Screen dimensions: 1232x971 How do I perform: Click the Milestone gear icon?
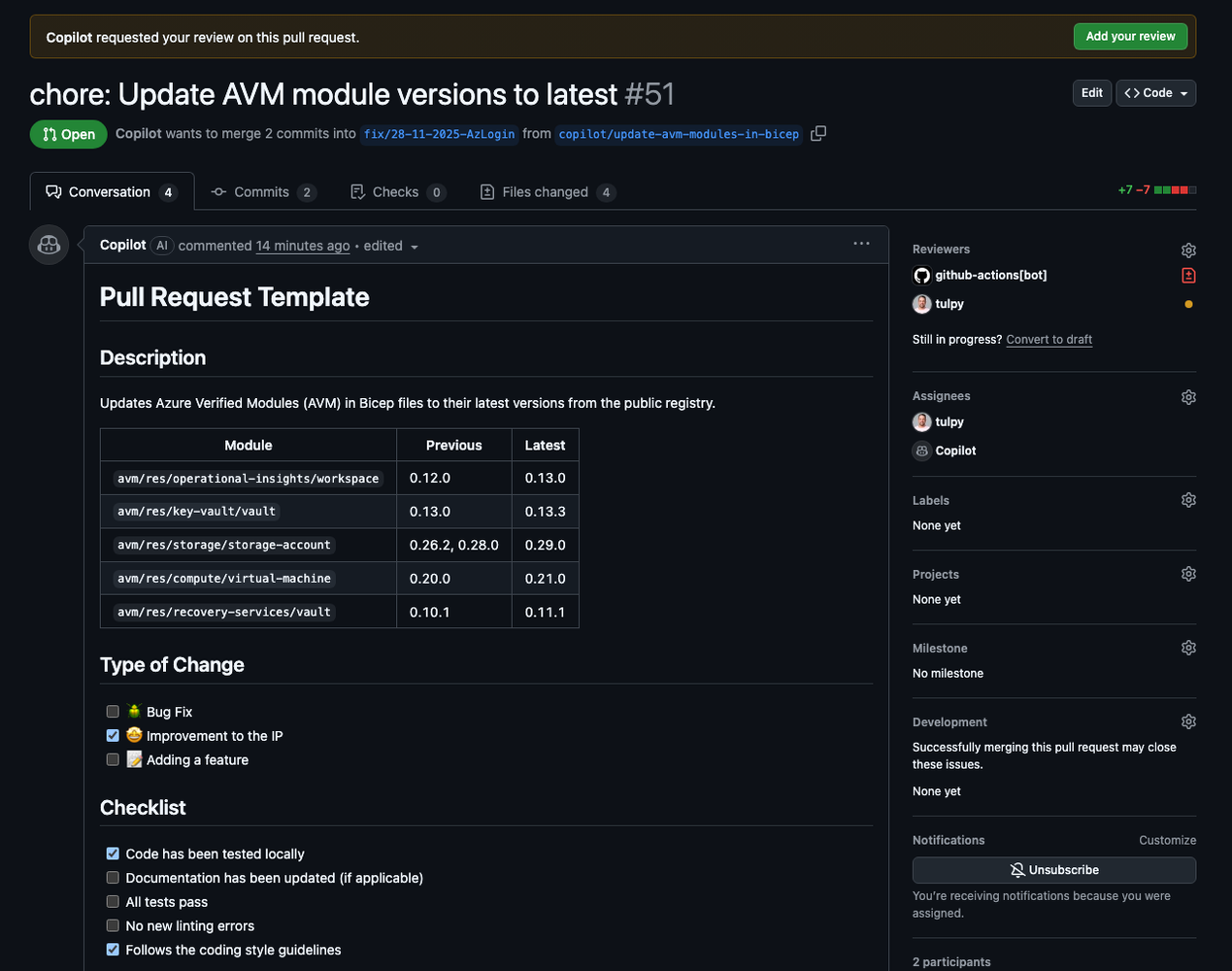tap(1188, 647)
